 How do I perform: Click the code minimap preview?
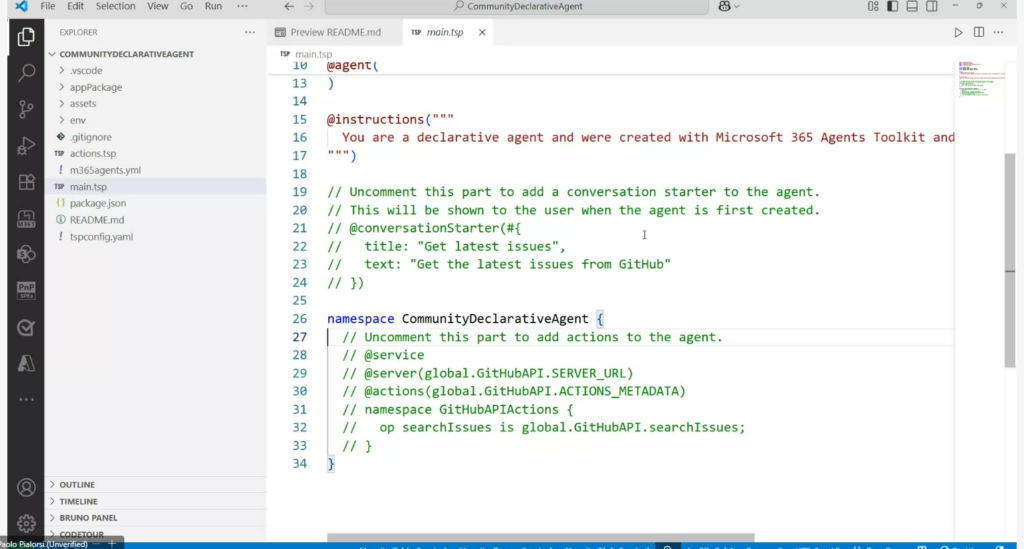coord(981,79)
